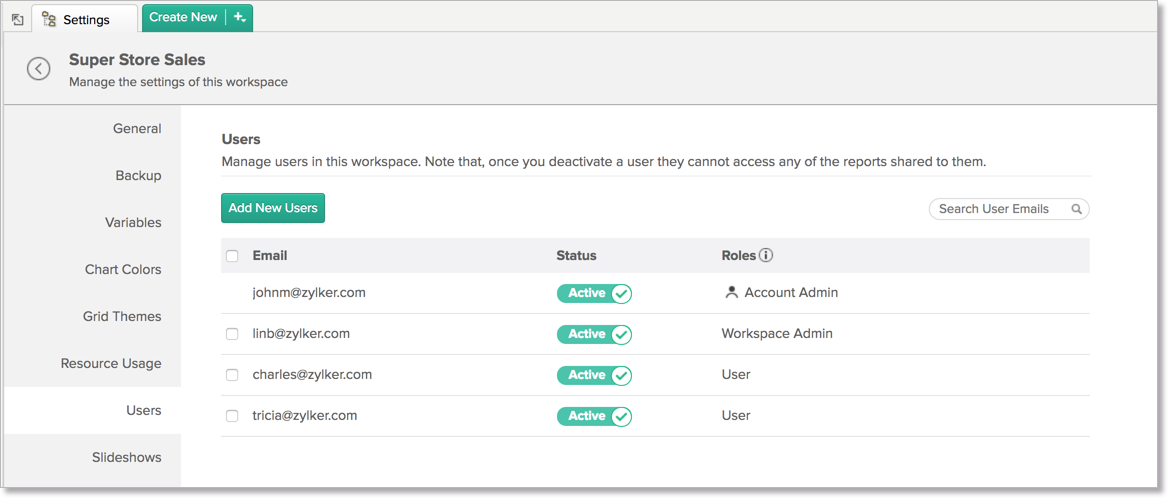
Task: Toggle Active status for johnm@zylker.com
Action: 594,293
